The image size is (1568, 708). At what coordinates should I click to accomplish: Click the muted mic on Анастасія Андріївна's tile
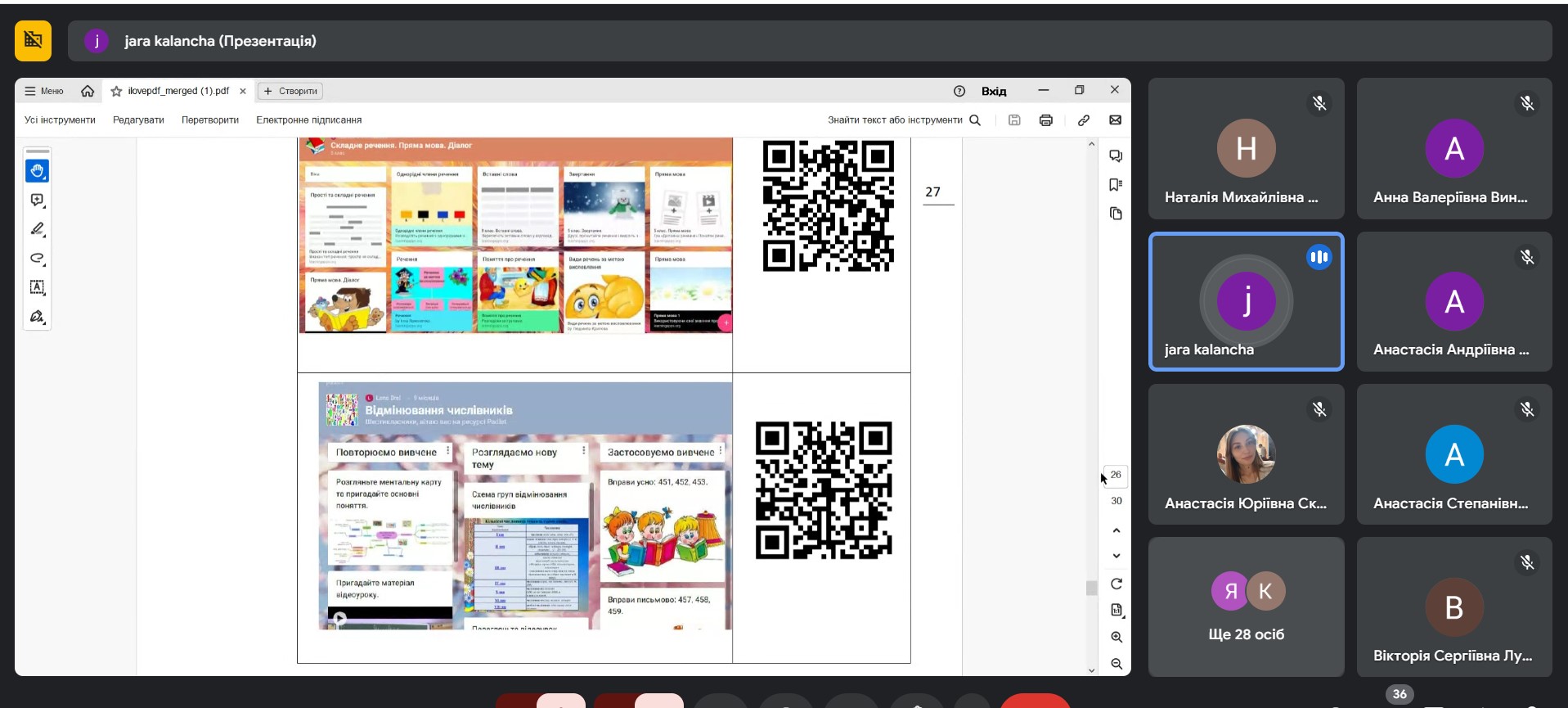pos(1527,257)
